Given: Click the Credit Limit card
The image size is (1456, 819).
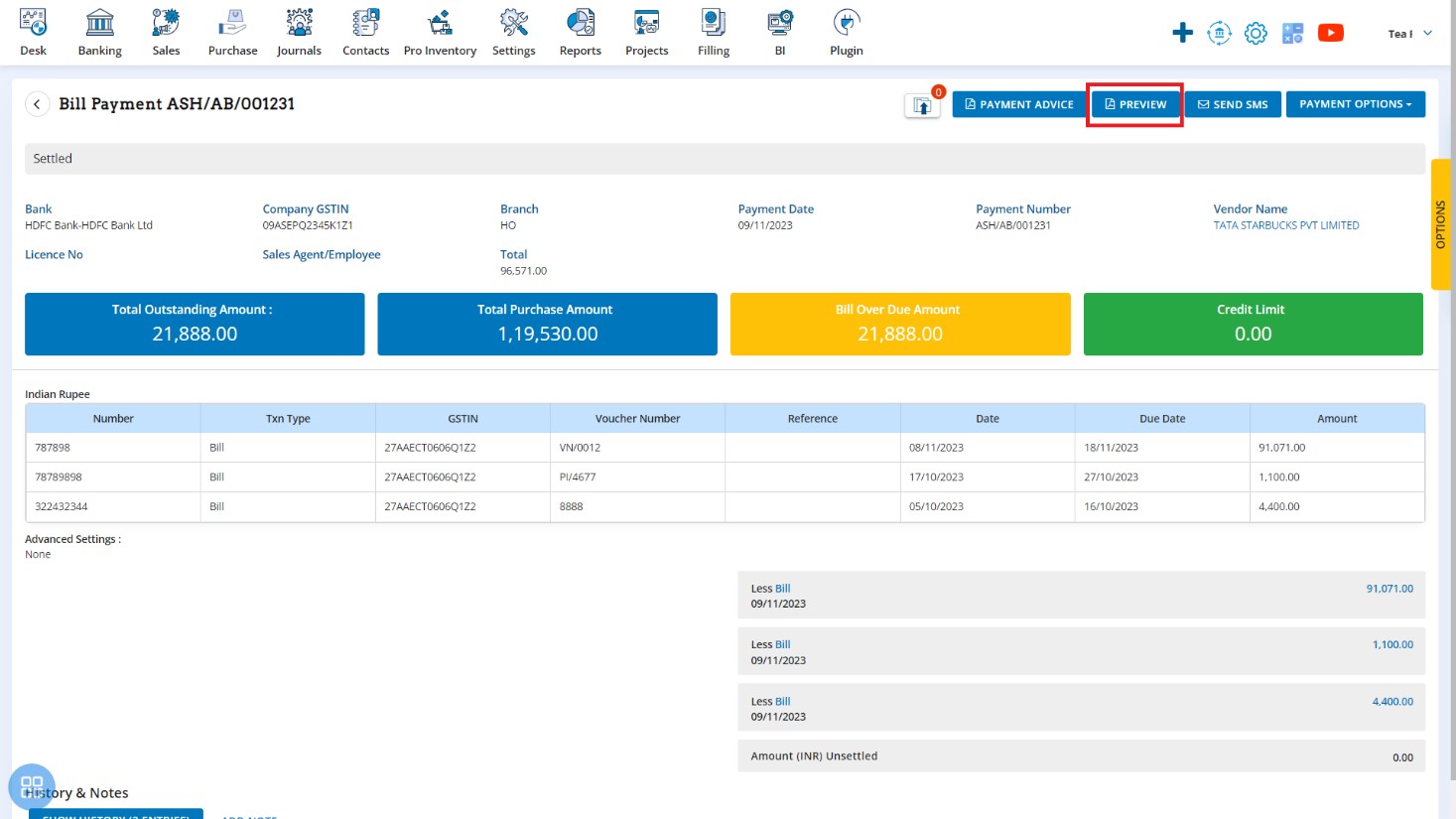Looking at the screenshot, I should [x=1253, y=324].
